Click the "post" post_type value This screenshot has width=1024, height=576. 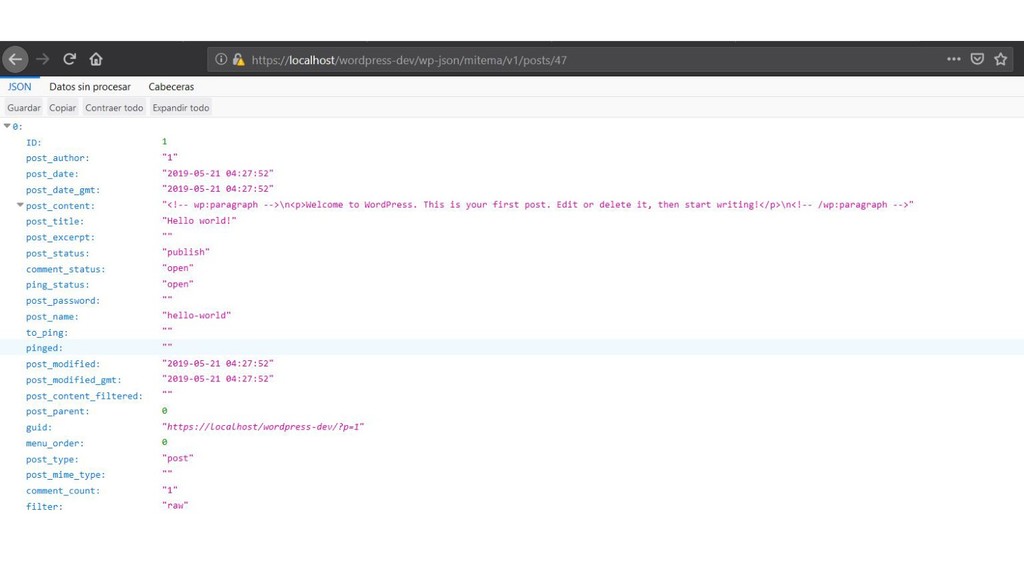coord(178,458)
